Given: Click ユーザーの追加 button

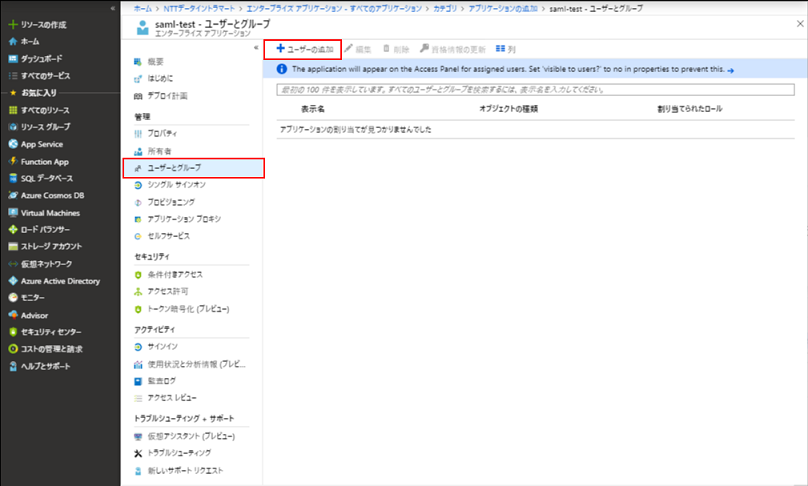Looking at the screenshot, I should click(x=305, y=49).
